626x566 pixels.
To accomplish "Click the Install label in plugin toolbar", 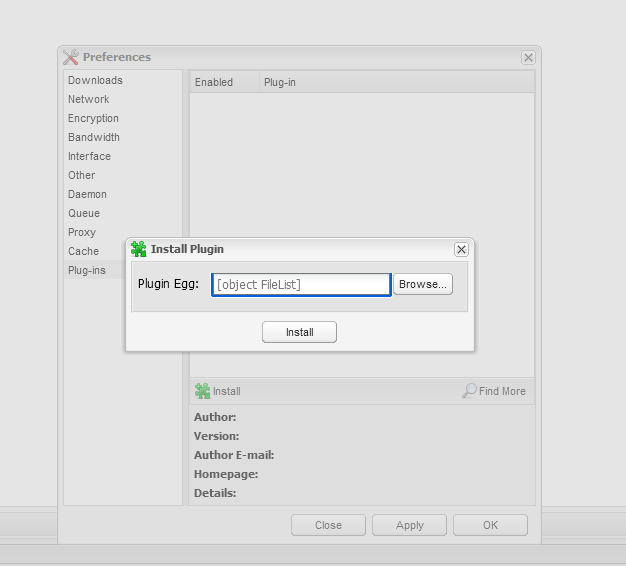I will [226, 391].
